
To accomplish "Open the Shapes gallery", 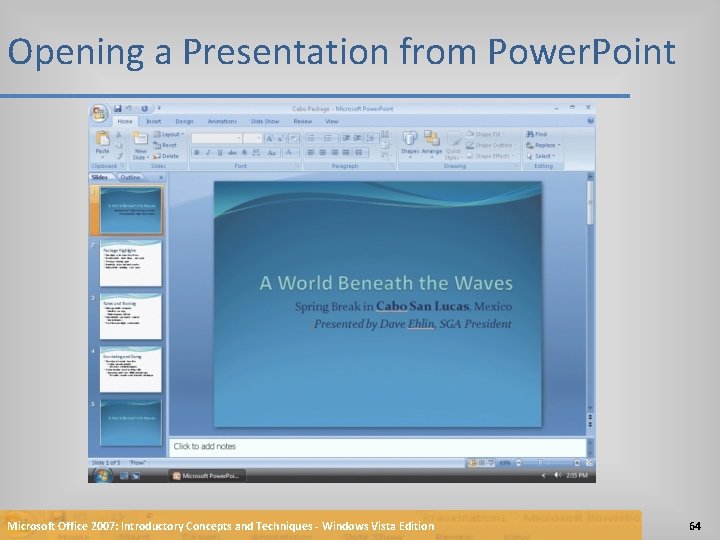I will point(410,142).
